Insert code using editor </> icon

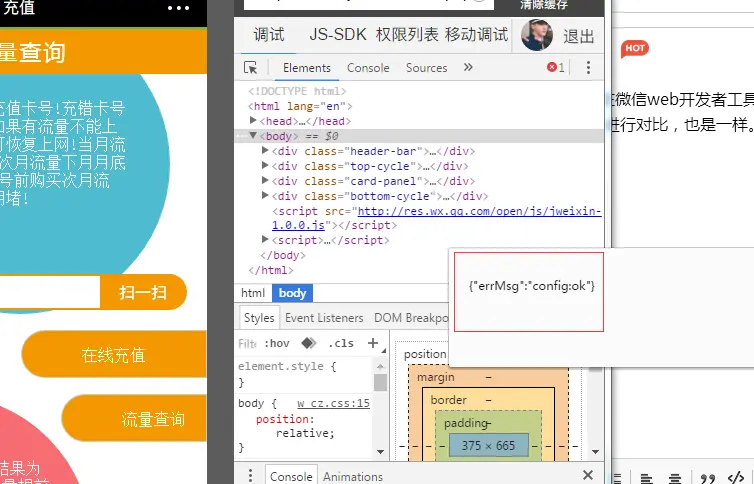(736, 478)
